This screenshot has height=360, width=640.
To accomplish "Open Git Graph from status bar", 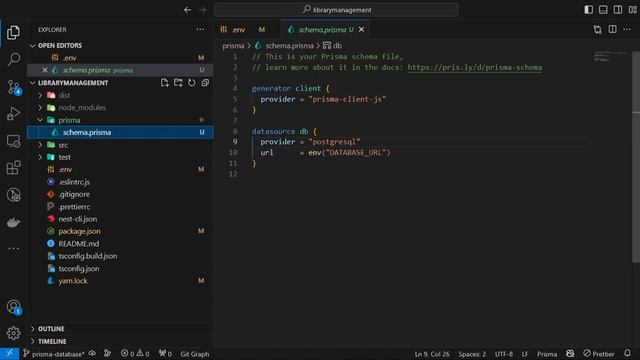I will [195, 354].
